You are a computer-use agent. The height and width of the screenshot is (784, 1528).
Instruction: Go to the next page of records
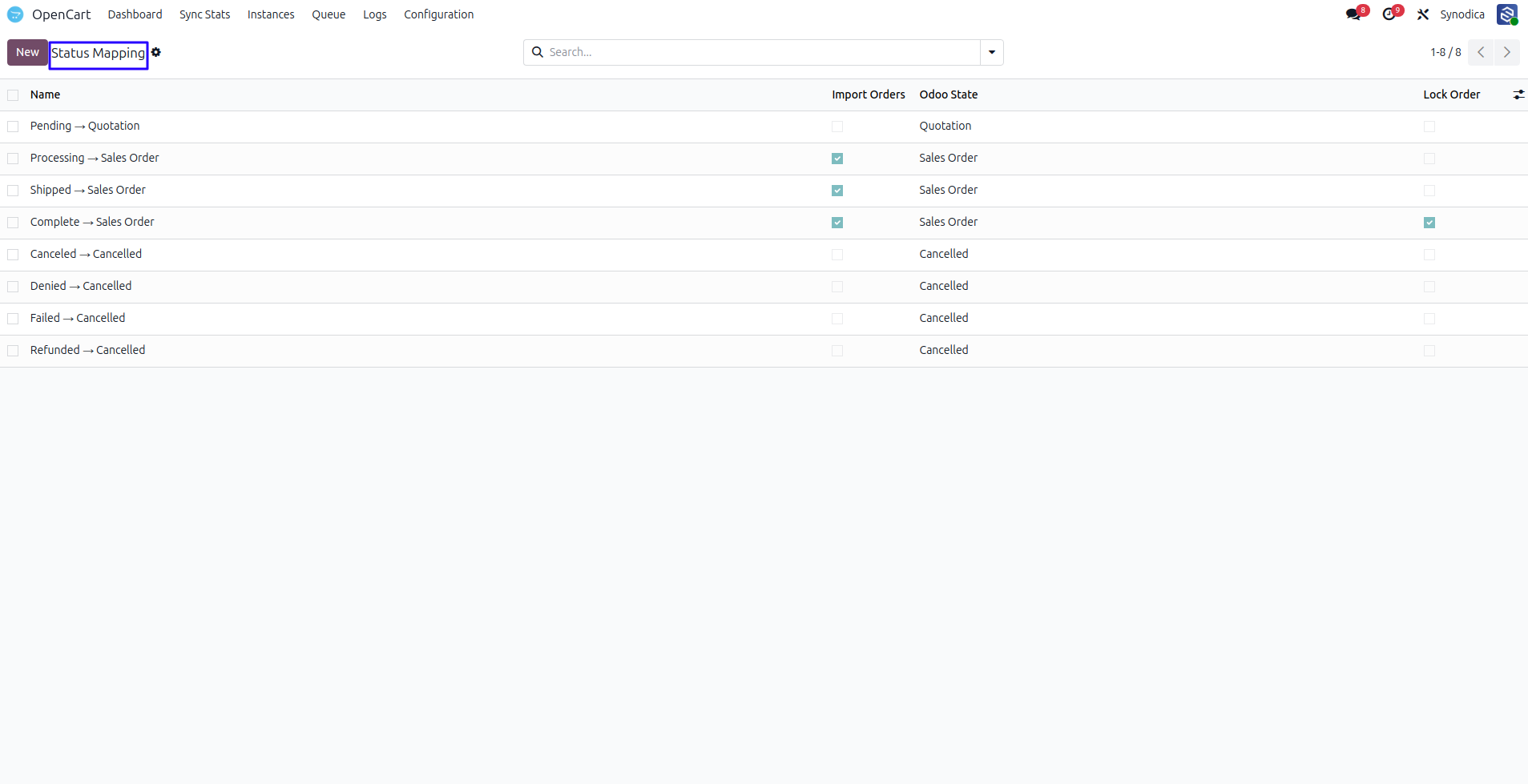(1507, 52)
